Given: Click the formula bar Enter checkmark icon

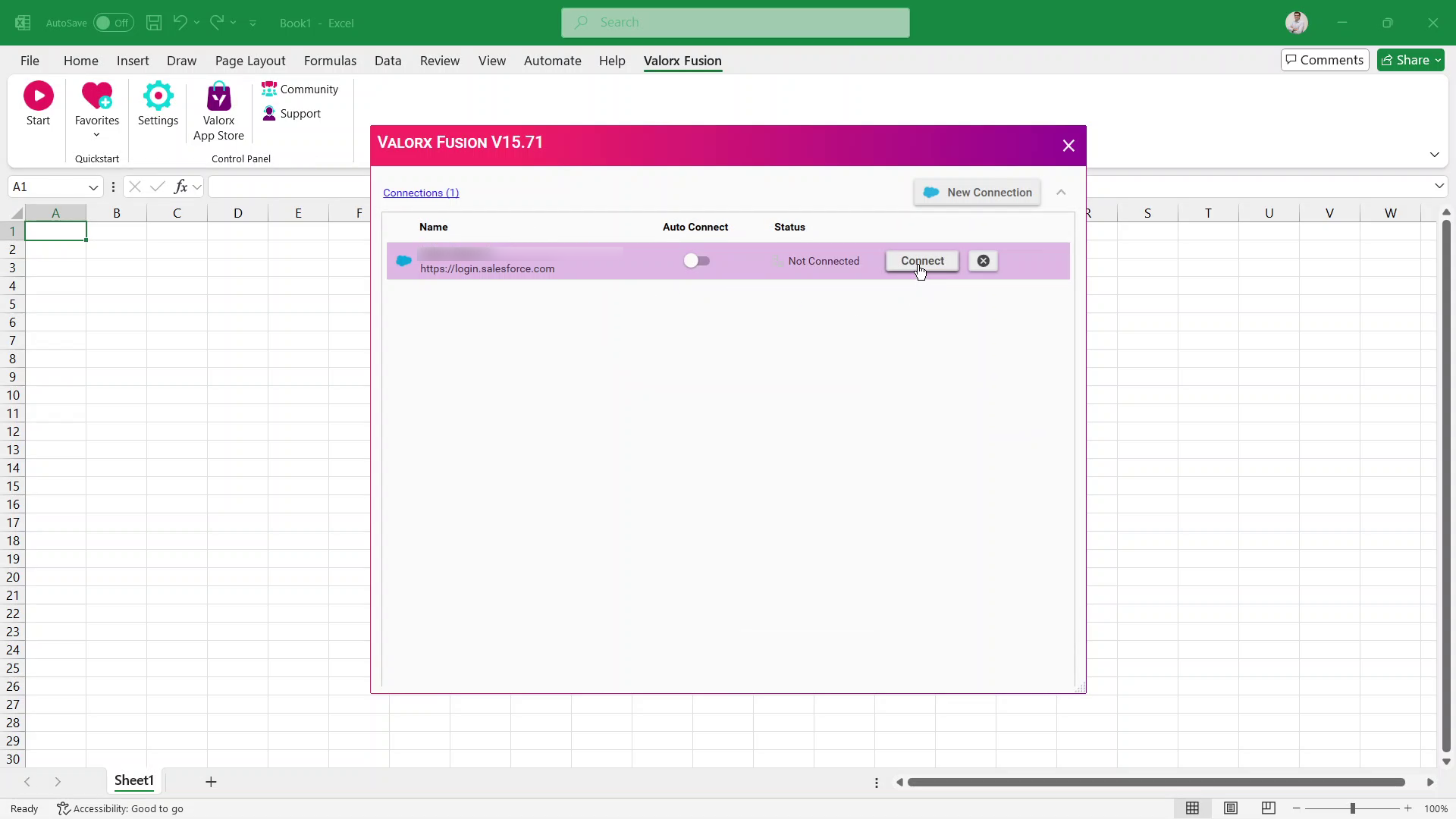Looking at the screenshot, I should [158, 187].
